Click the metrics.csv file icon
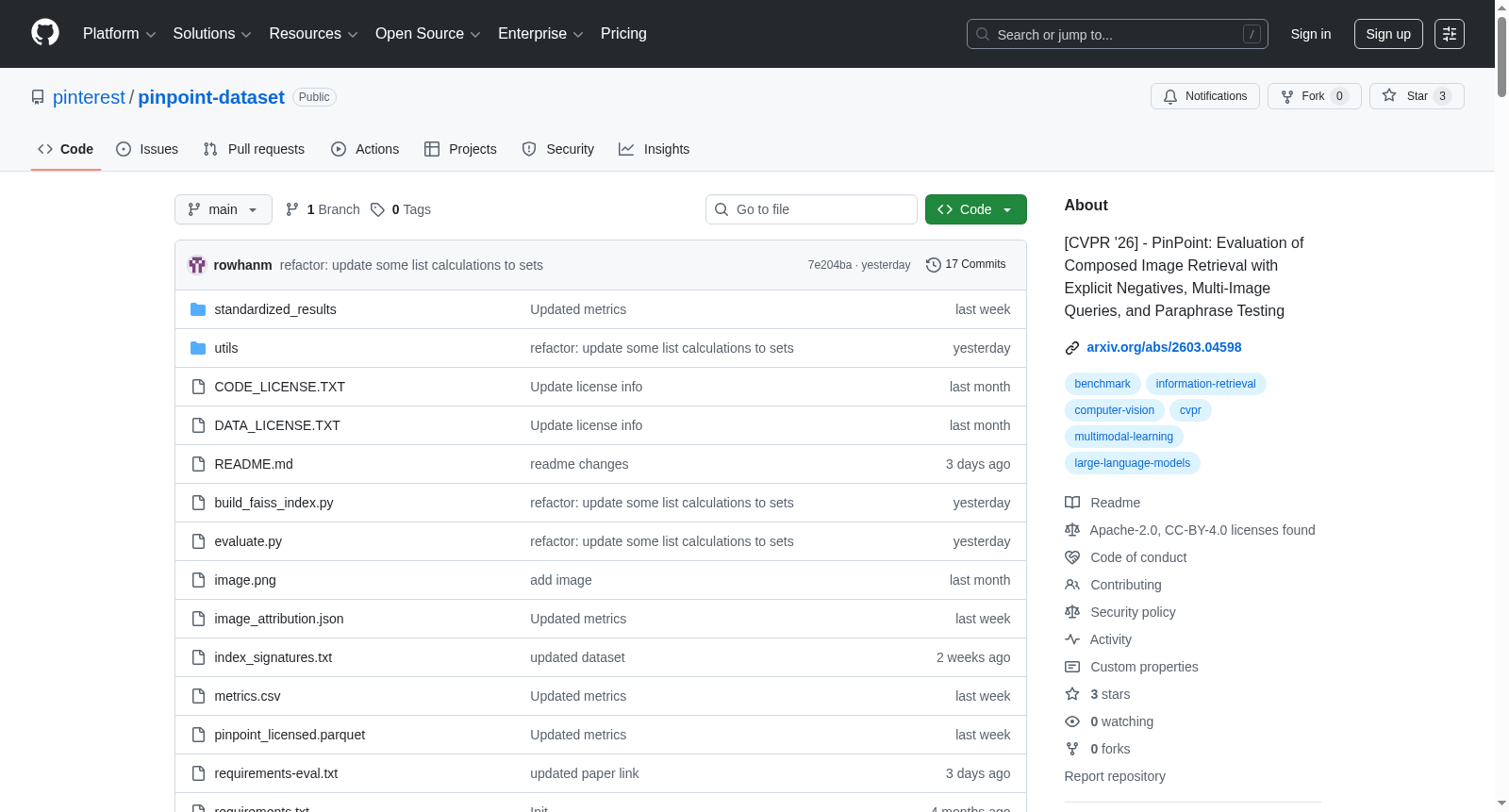This screenshot has height=812, width=1509. click(x=198, y=696)
